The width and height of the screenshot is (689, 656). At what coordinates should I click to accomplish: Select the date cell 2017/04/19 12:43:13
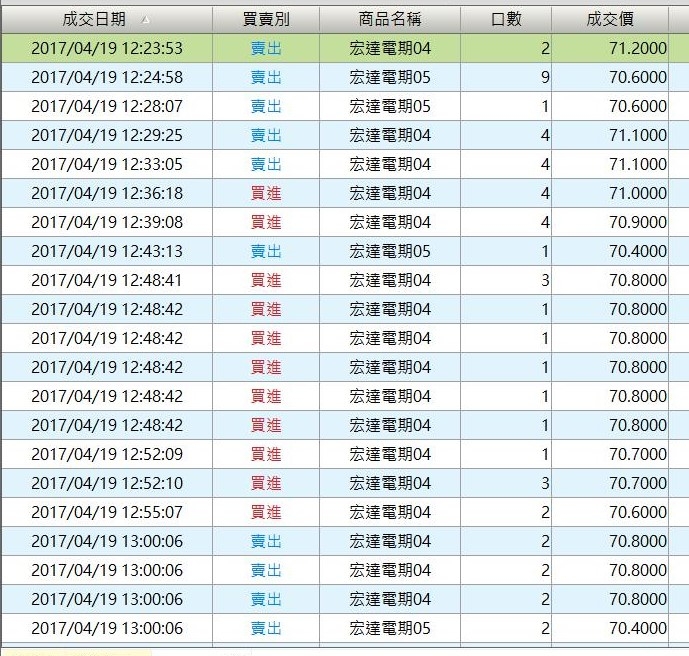tap(107, 251)
